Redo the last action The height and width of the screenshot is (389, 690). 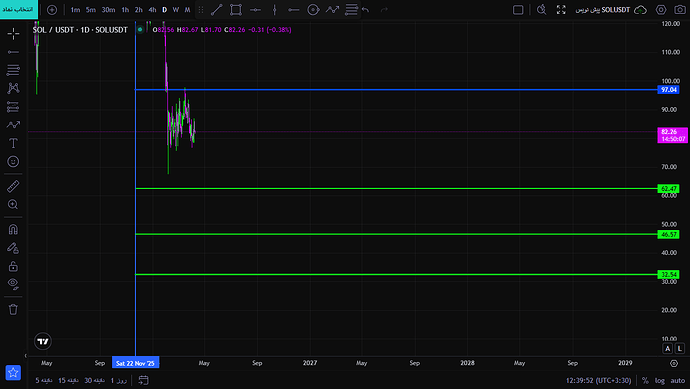point(384,10)
